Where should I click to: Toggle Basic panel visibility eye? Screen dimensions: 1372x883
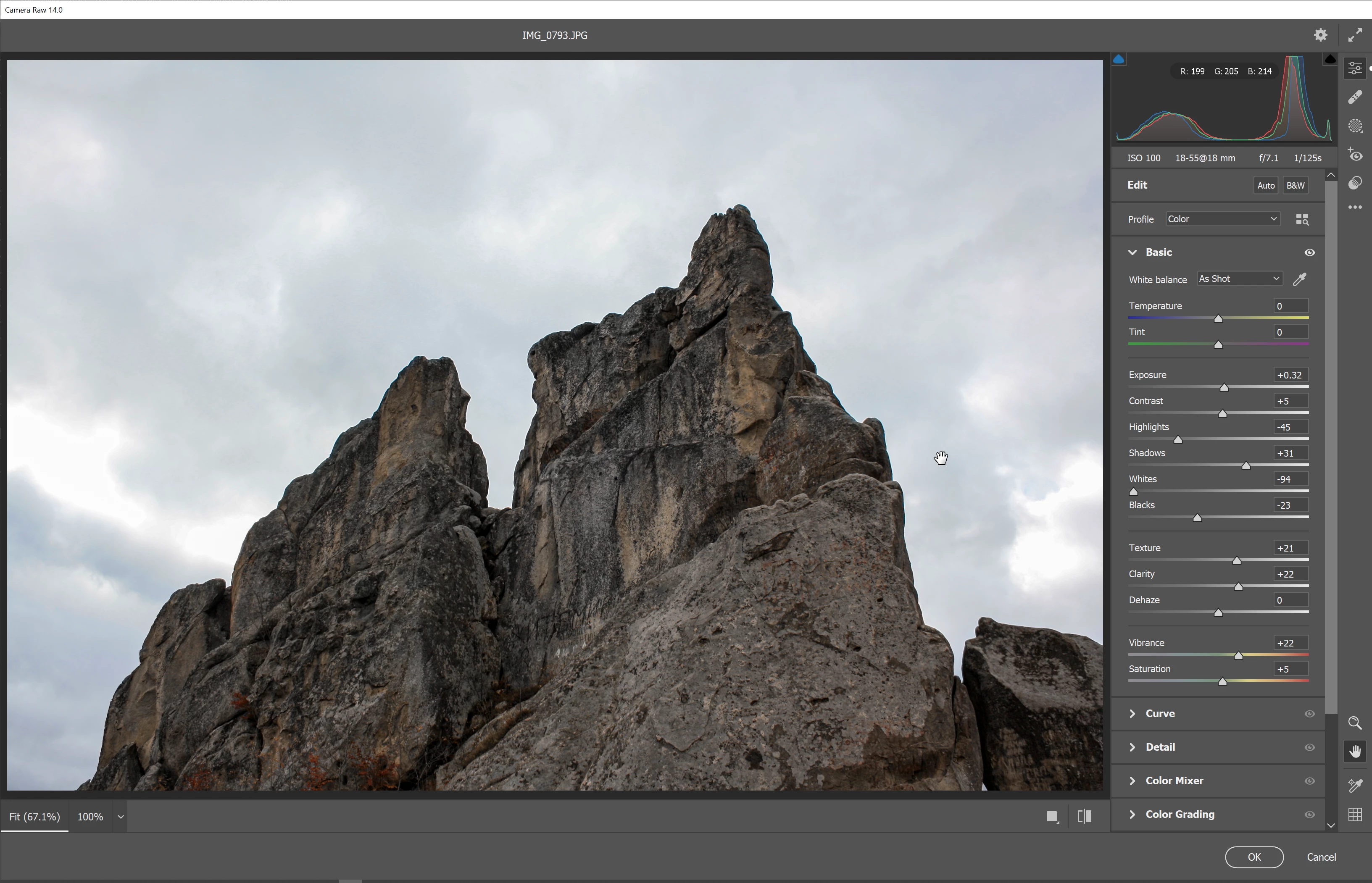click(x=1309, y=253)
